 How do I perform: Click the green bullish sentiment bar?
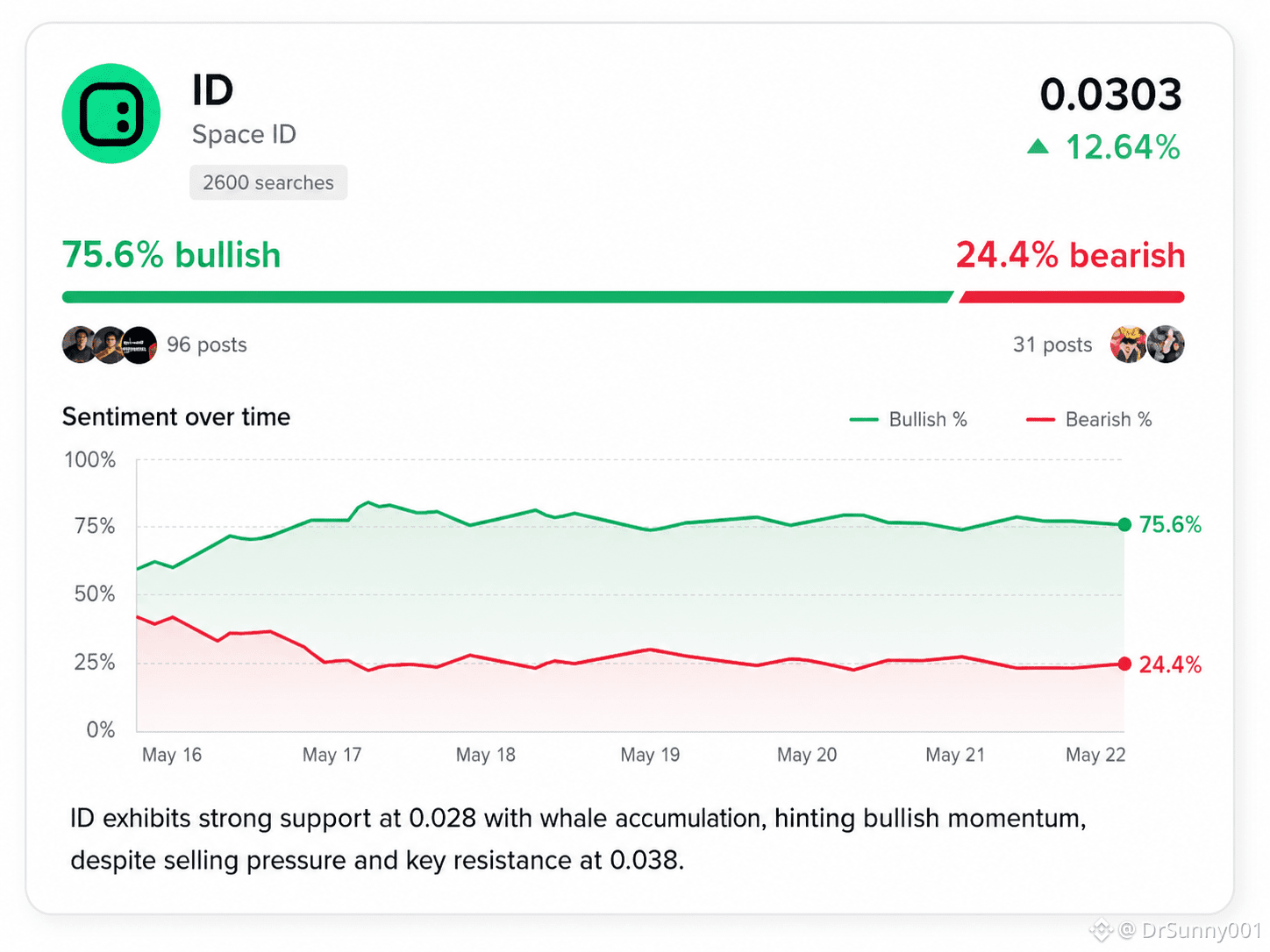click(508, 297)
